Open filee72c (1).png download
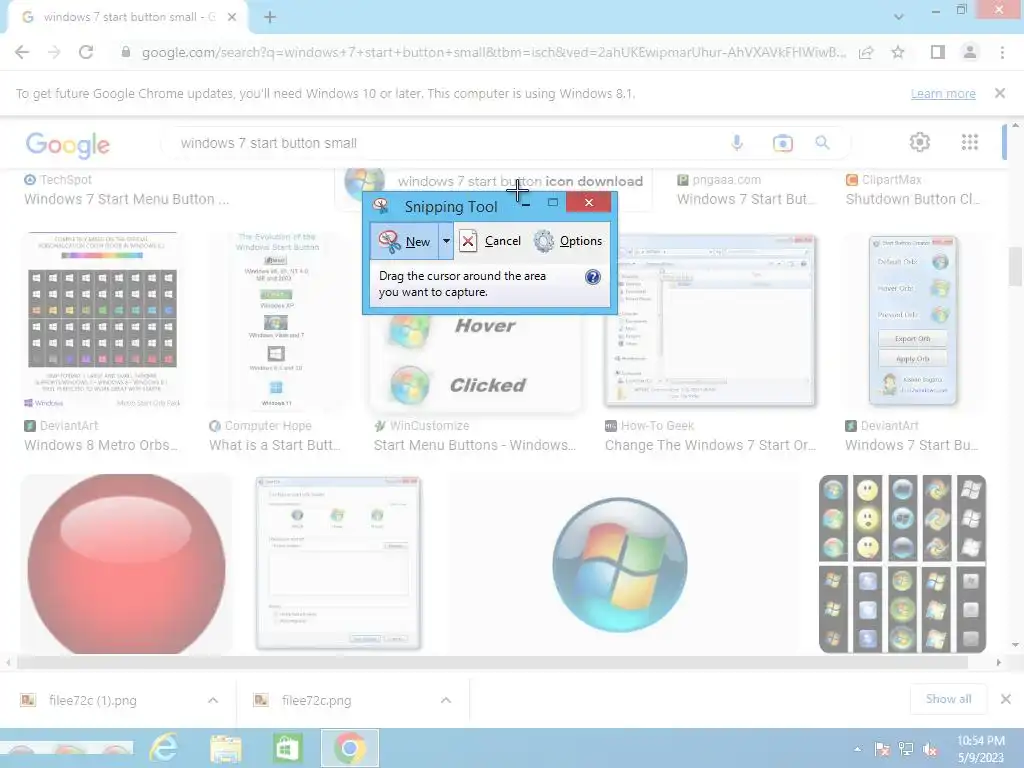This screenshot has height=768, width=1024. point(93,700)
